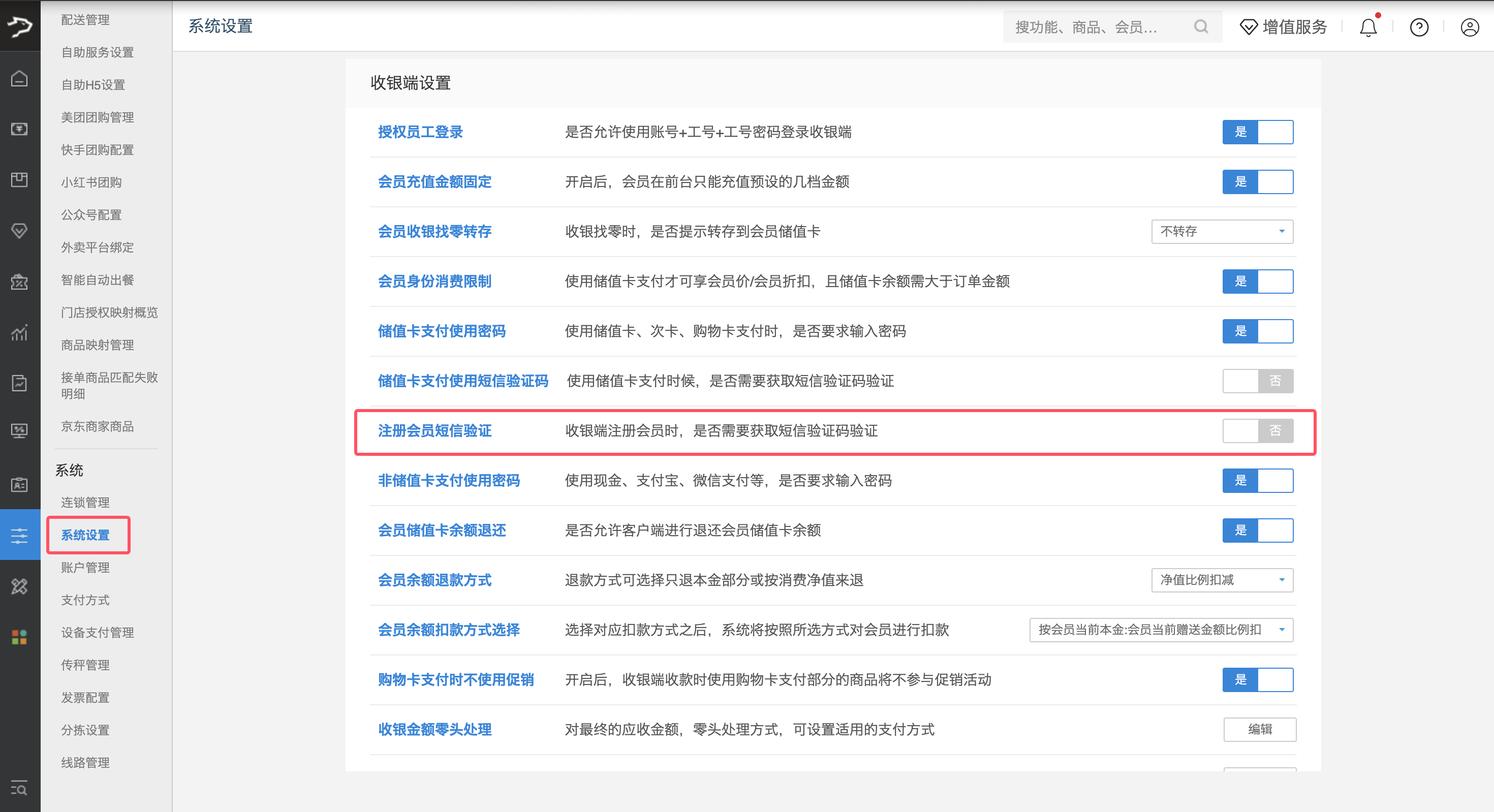This screenshot has width=1494, height=812.
Task: Toggle 会员身份消费限制 switch
Action: (1258, 282)
